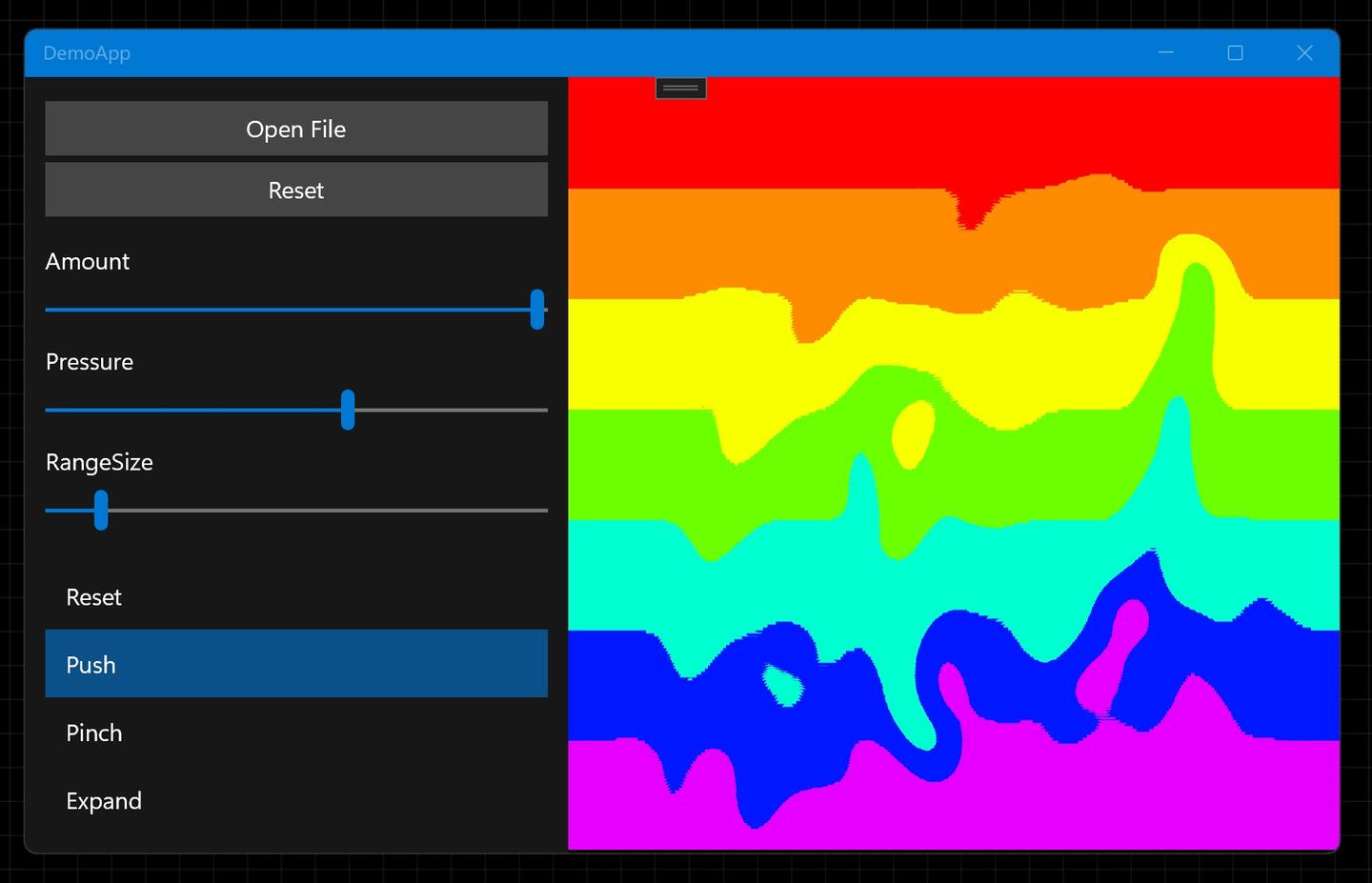This screenshot has height=883, width=1372.
Task: Click the RangeSize slider thumb
Action: point(101,510)
